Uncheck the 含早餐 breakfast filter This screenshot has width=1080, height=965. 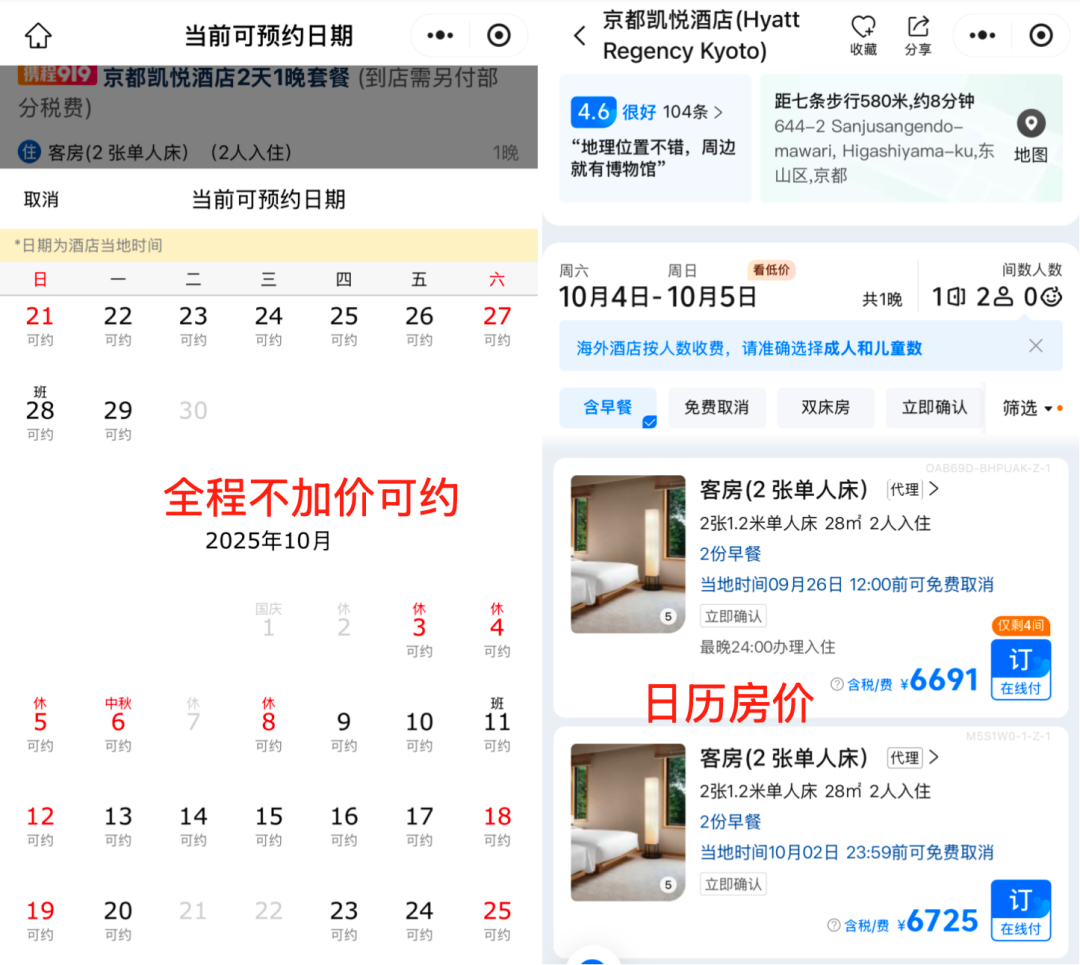(x=607, y=407)
